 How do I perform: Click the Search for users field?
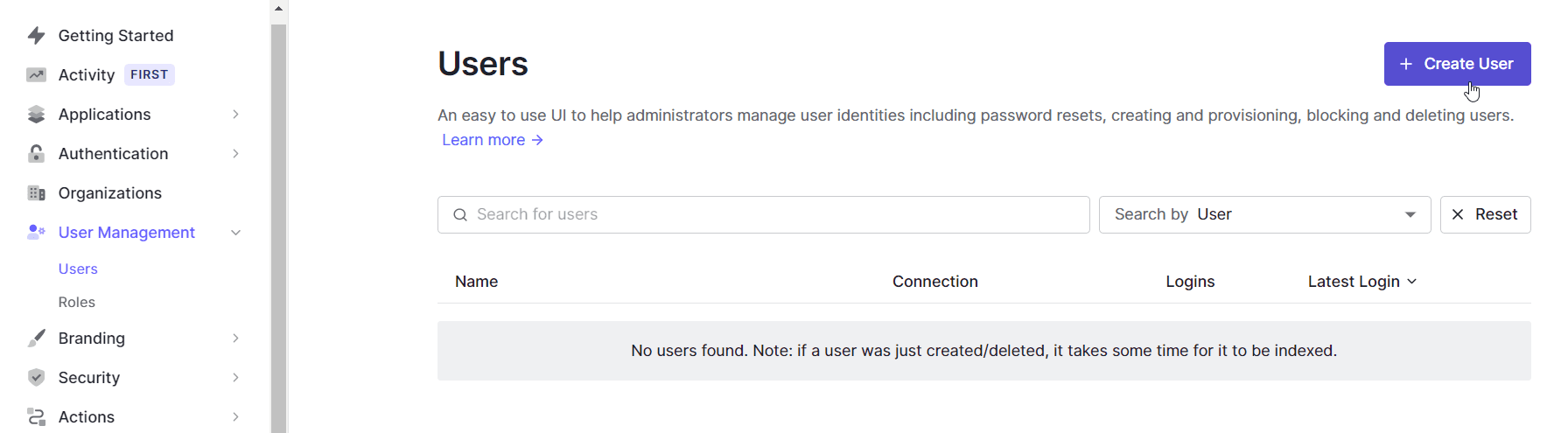[764, 215]
